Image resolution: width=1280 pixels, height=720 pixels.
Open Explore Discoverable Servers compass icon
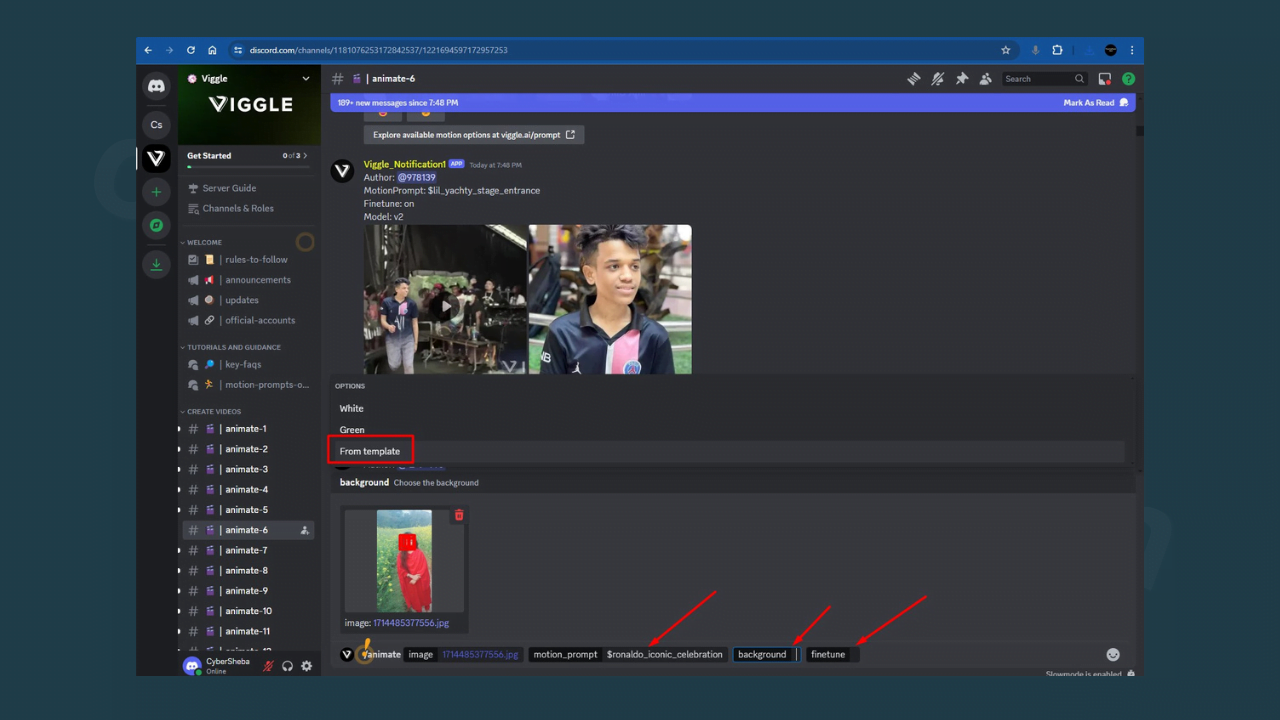(156, 226)
